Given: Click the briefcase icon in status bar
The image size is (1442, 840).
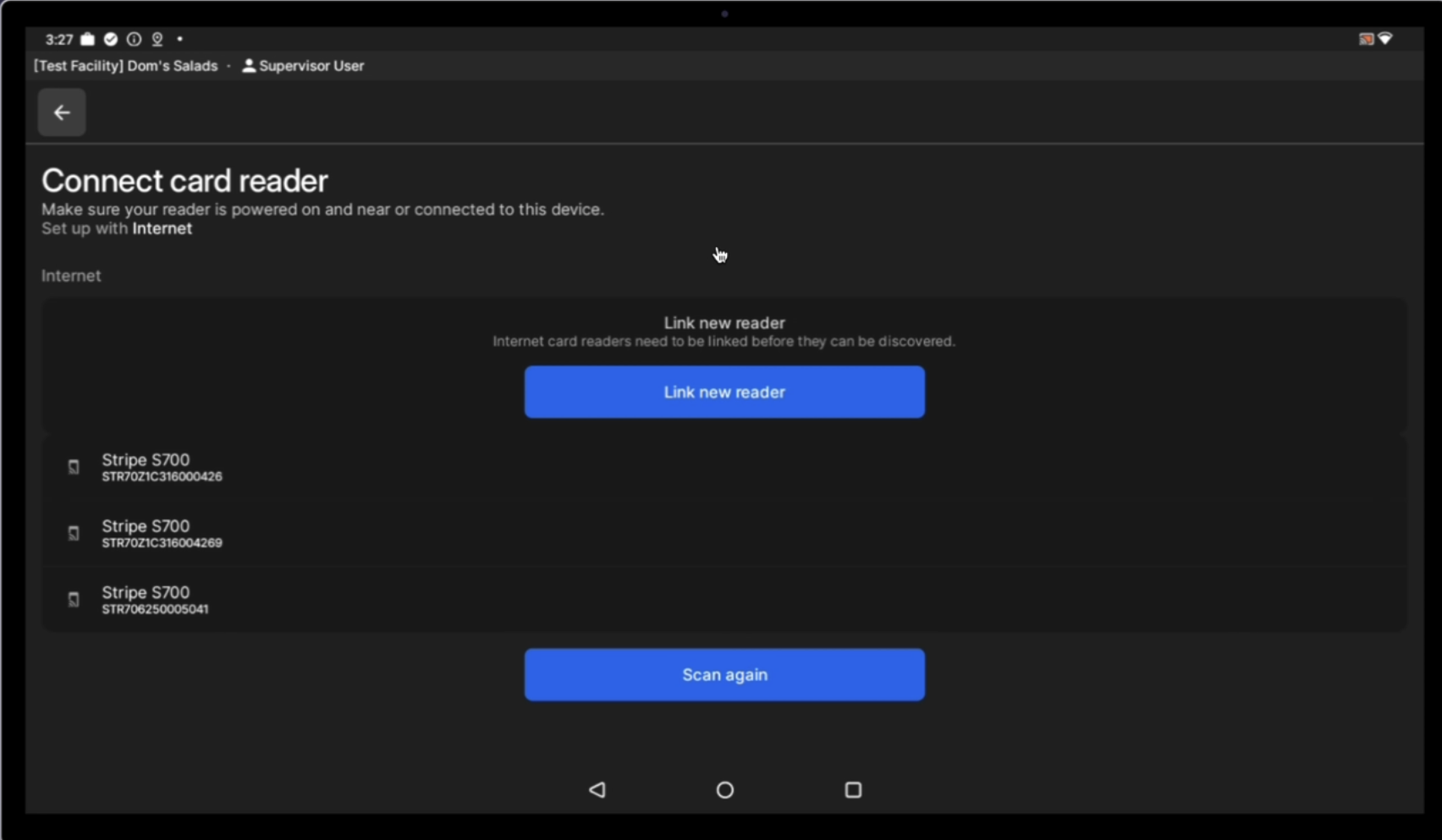Looking at the screenshot, I should (x=88, y=39).
